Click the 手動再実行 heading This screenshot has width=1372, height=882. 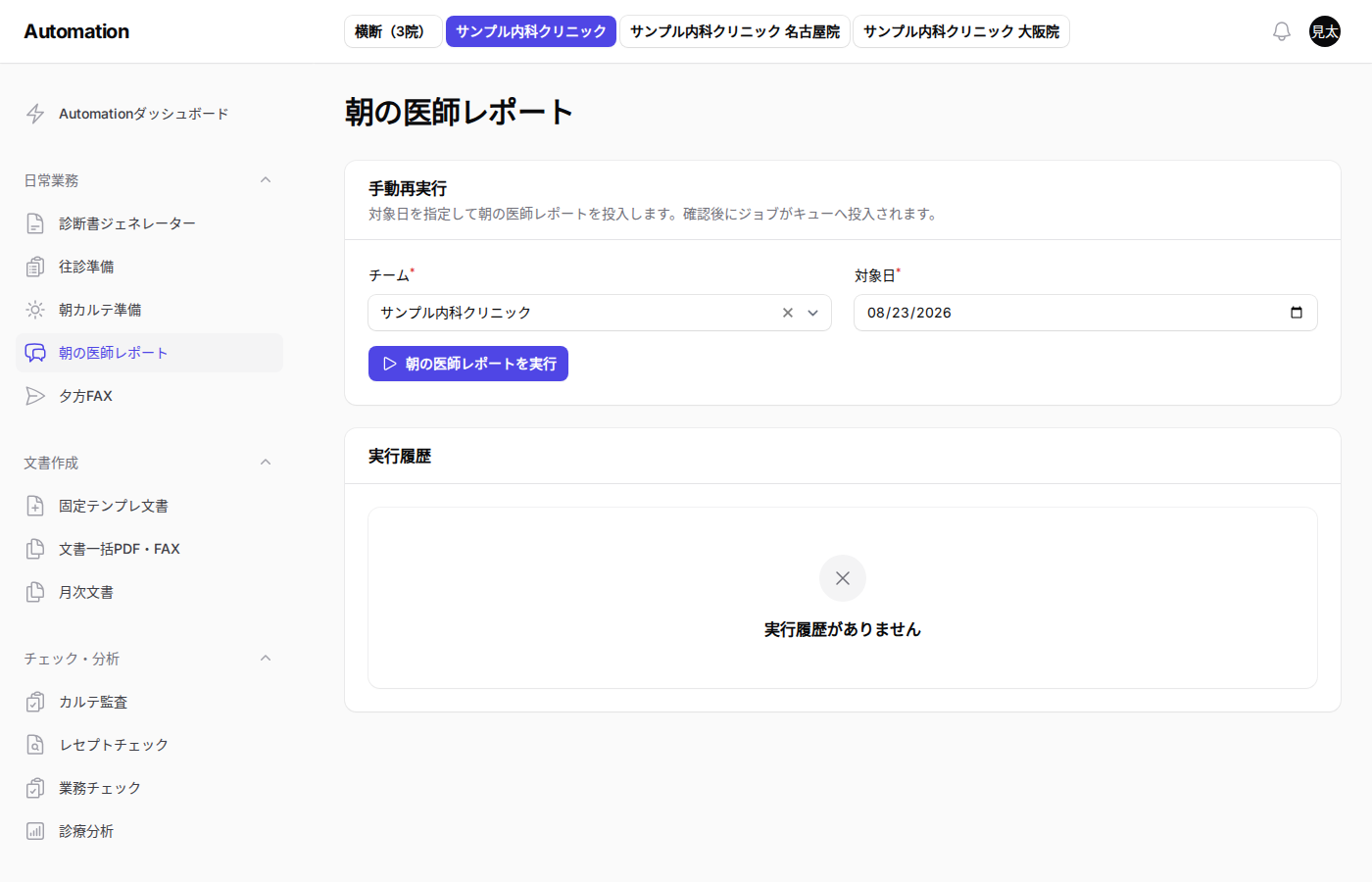(408, 188)
